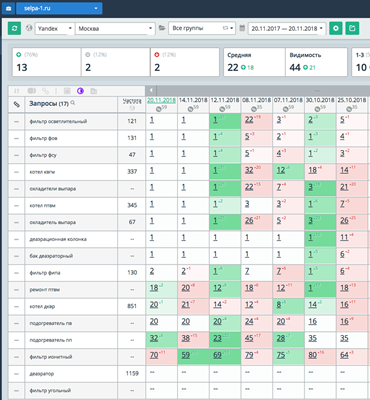The height and width of the screenshot is (400, 370).
Task: Click the green add button in toolbar
Action: tap(336, 28)
